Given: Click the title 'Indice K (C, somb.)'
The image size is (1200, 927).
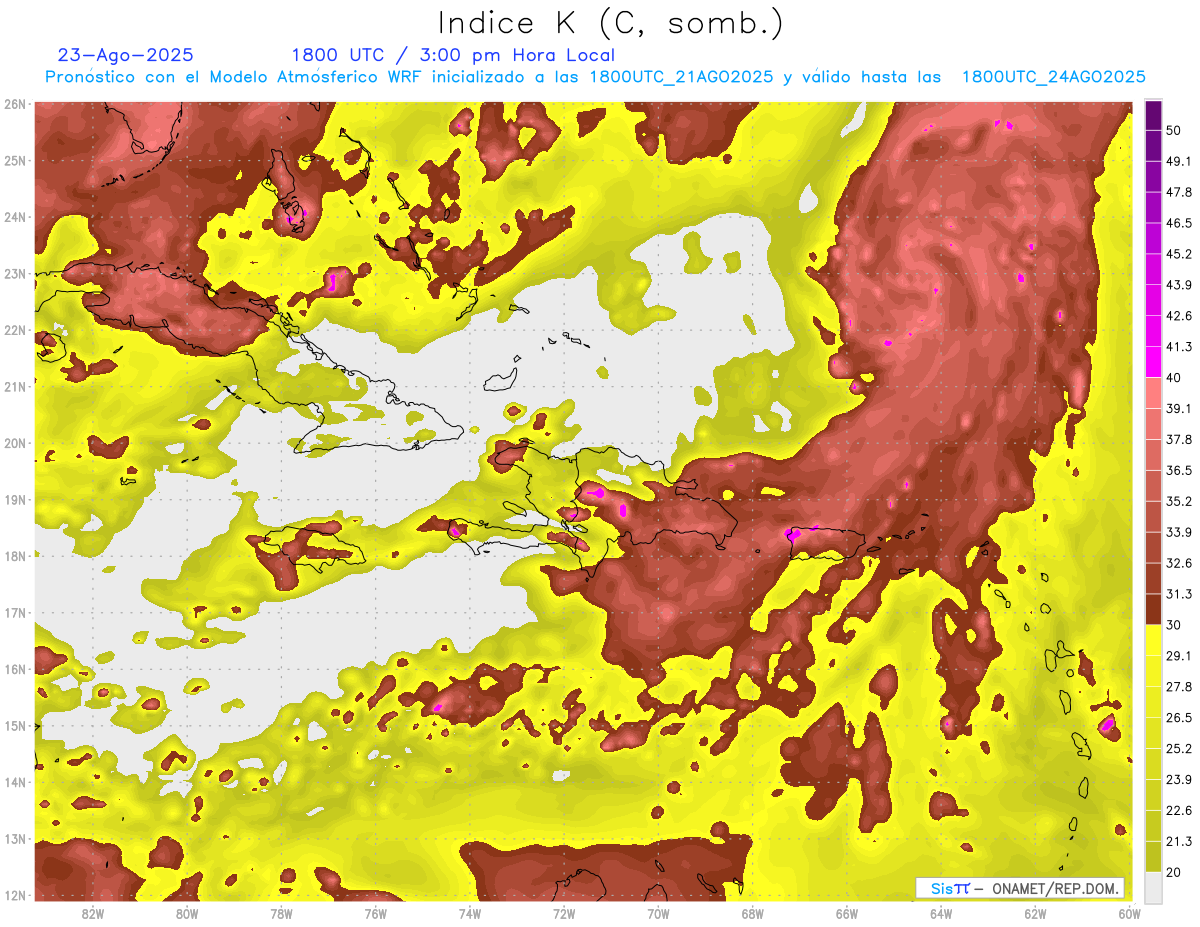Looking at the screenshot, I should pos(612,23).
